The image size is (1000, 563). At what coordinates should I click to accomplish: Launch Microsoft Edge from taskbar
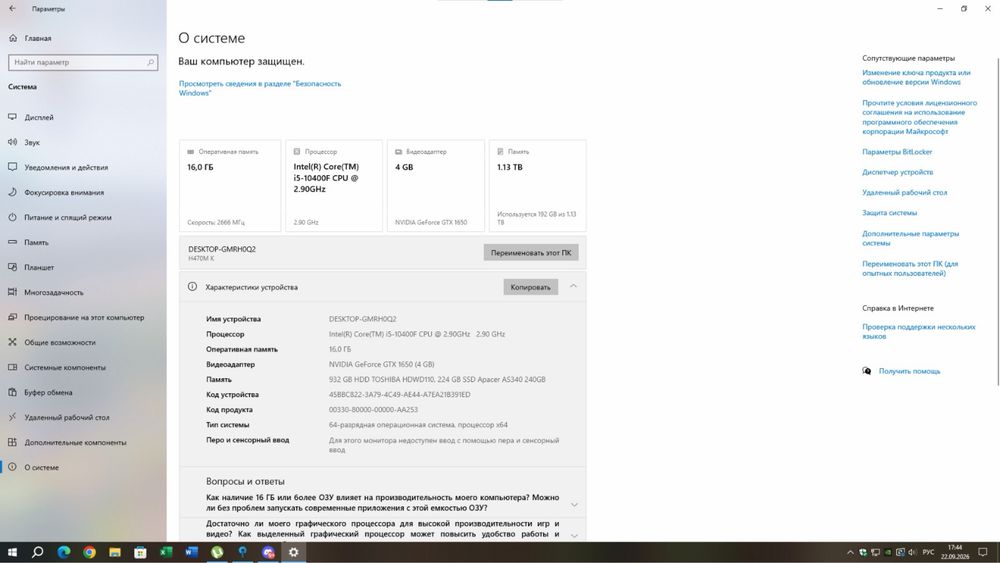64,552
